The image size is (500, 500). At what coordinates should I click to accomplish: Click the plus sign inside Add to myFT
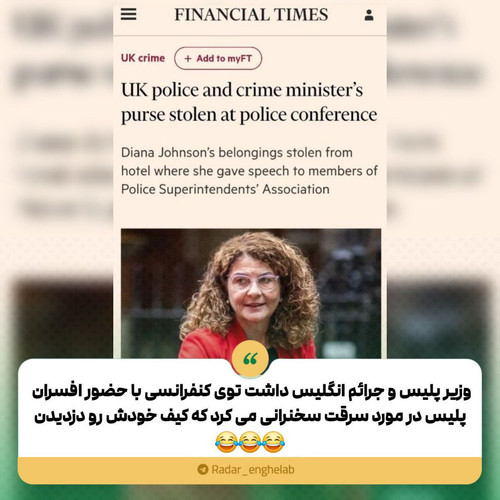coord(188,59)
